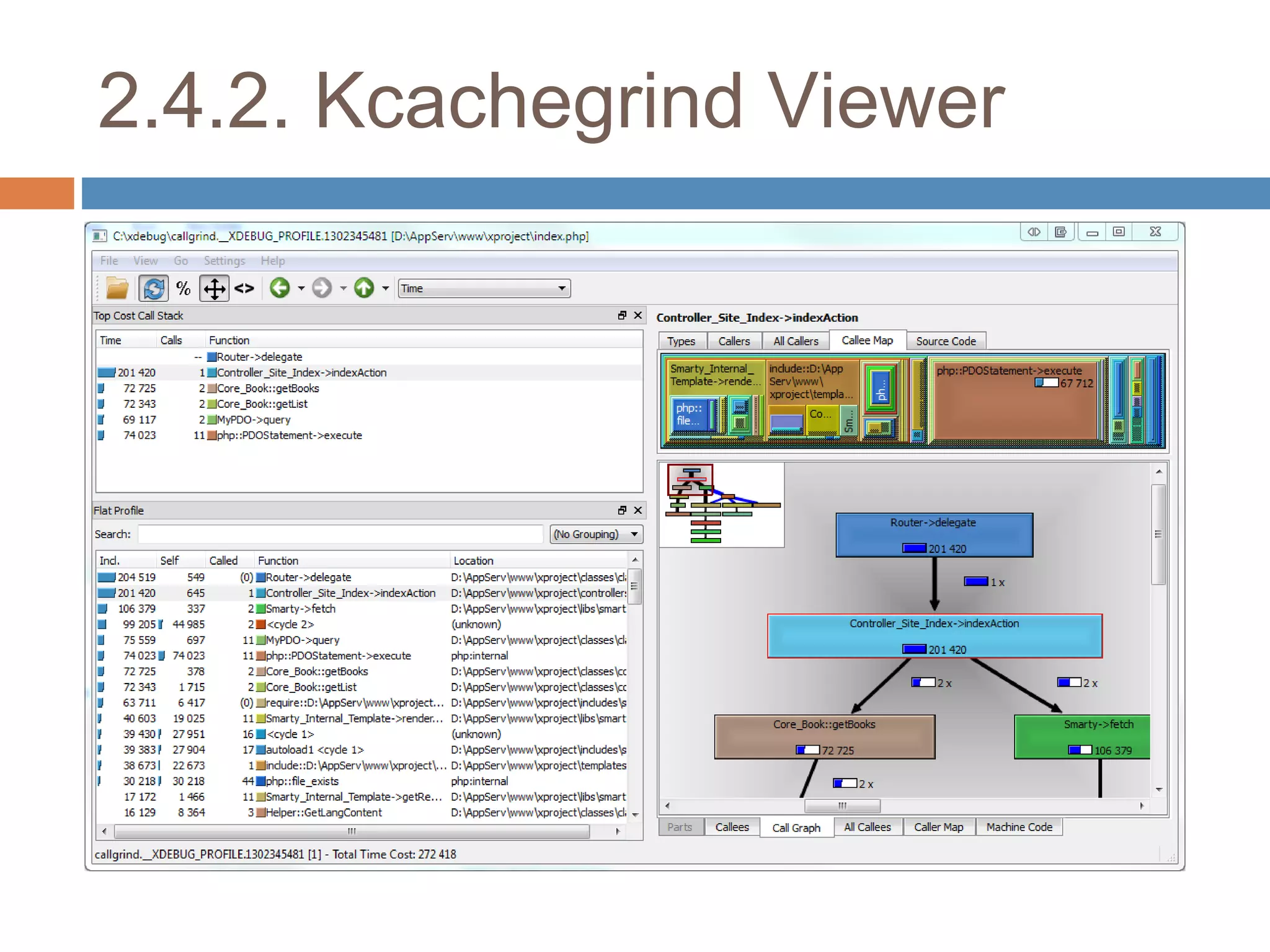Toggle the percentage relative cost button
The height and width of the screenshot is (952, 1270).
click(184, 288)
